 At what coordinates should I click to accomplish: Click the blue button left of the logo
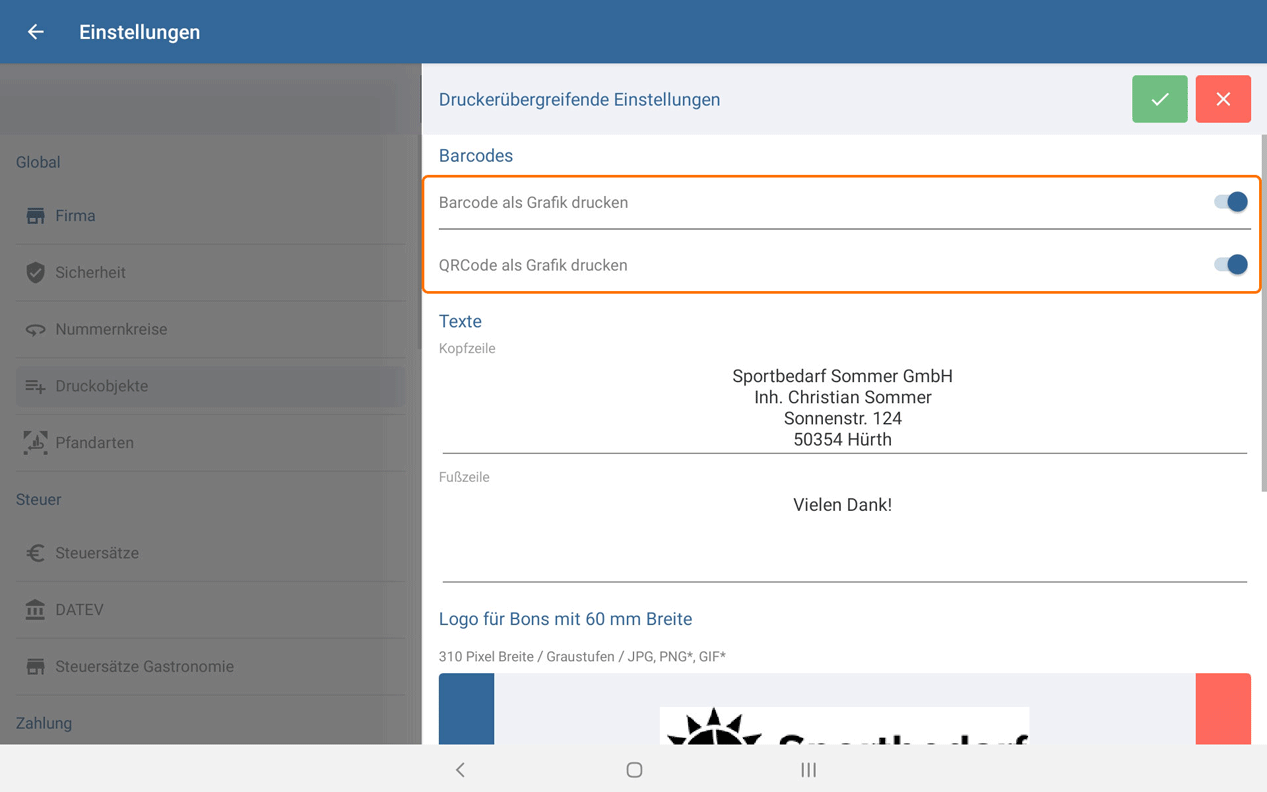click(x=466, y=709)
